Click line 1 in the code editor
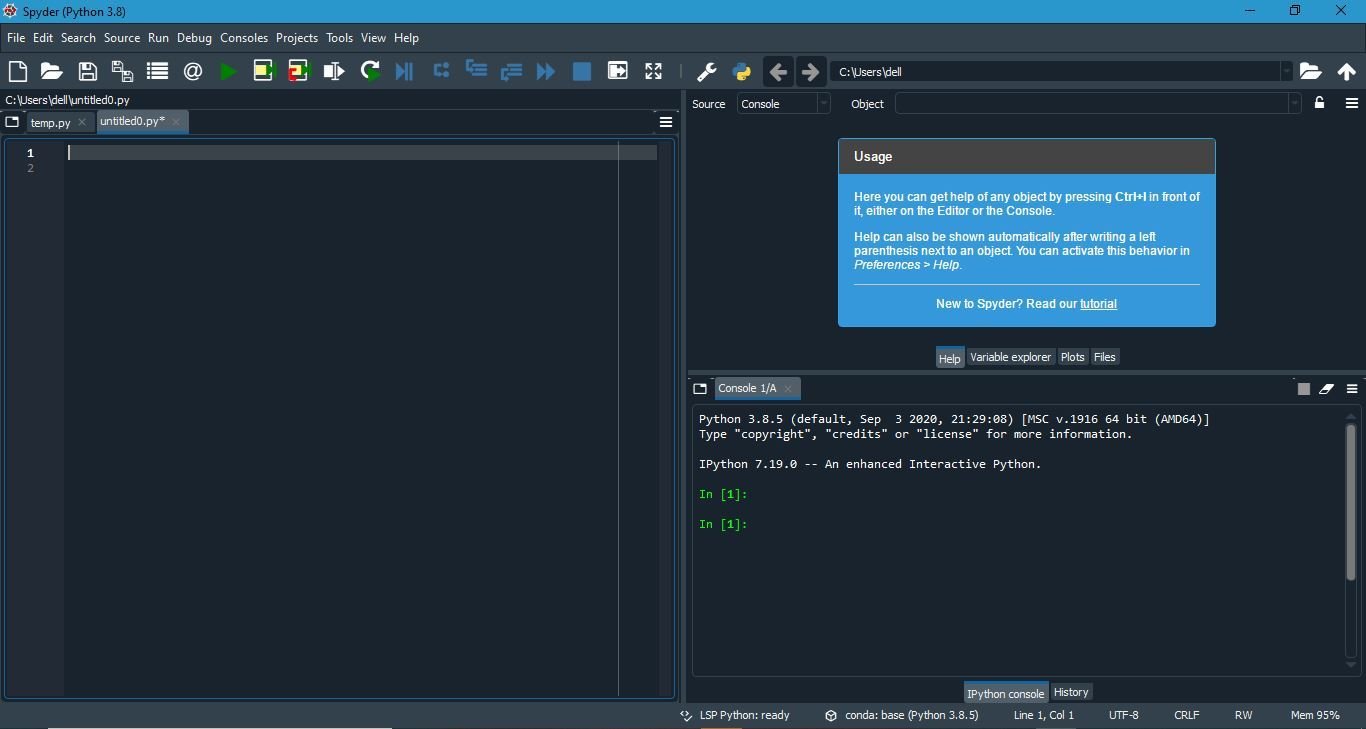The image size is (1366, 729). (x=362, y=153)
